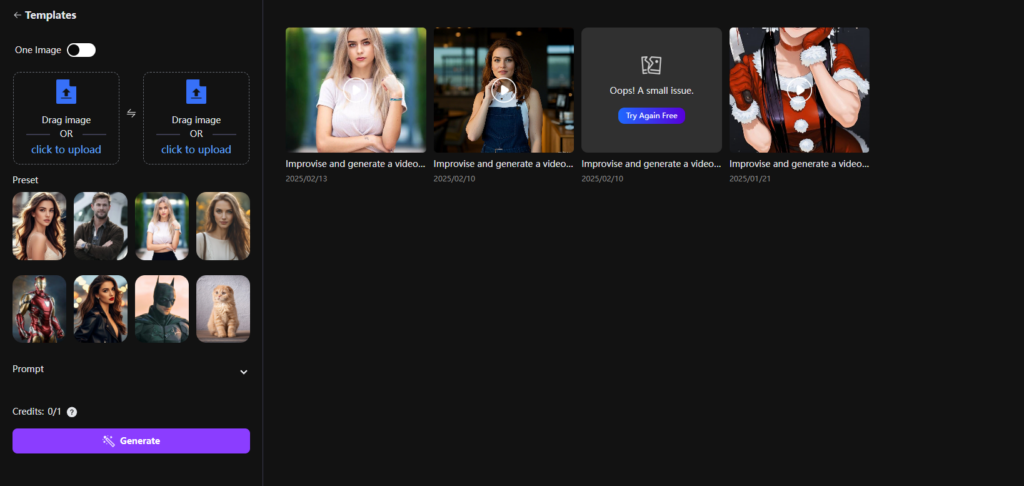Select the blonde woman in white shirt preset
Screen dimensions: 1024x486
coord(162,226)
